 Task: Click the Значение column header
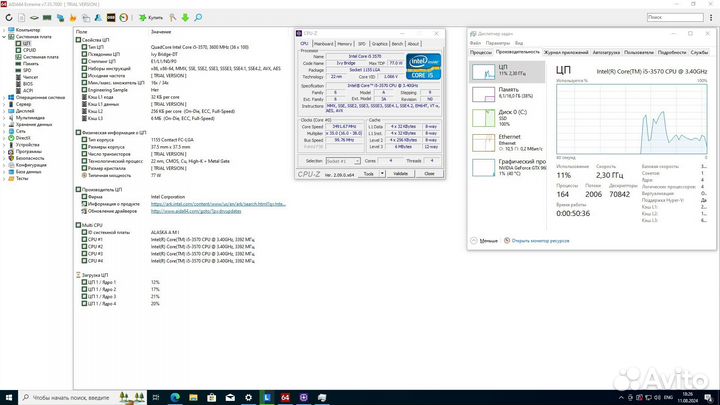161,32
